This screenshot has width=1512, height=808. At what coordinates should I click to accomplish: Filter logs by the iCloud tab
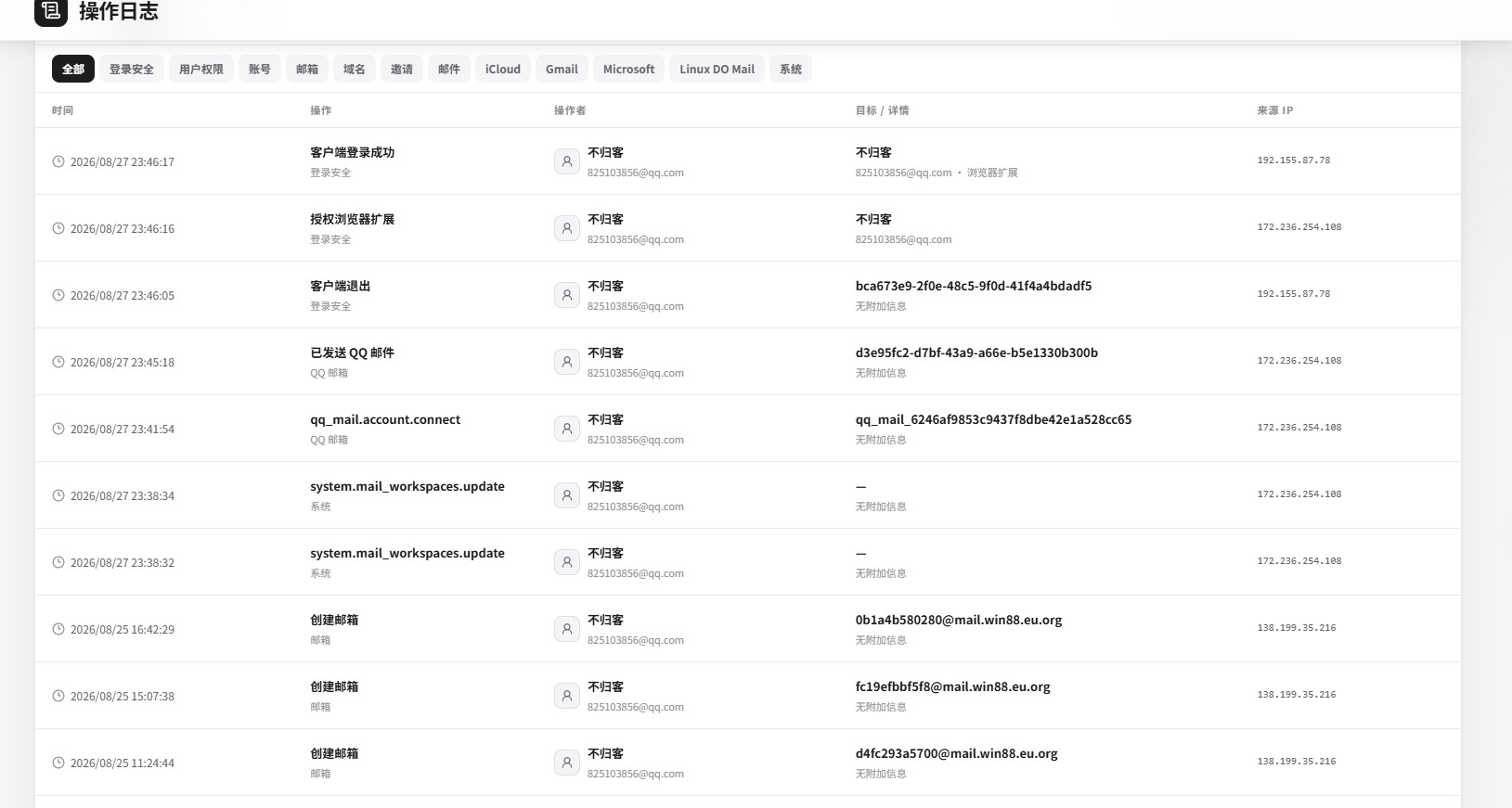[503, 69]
